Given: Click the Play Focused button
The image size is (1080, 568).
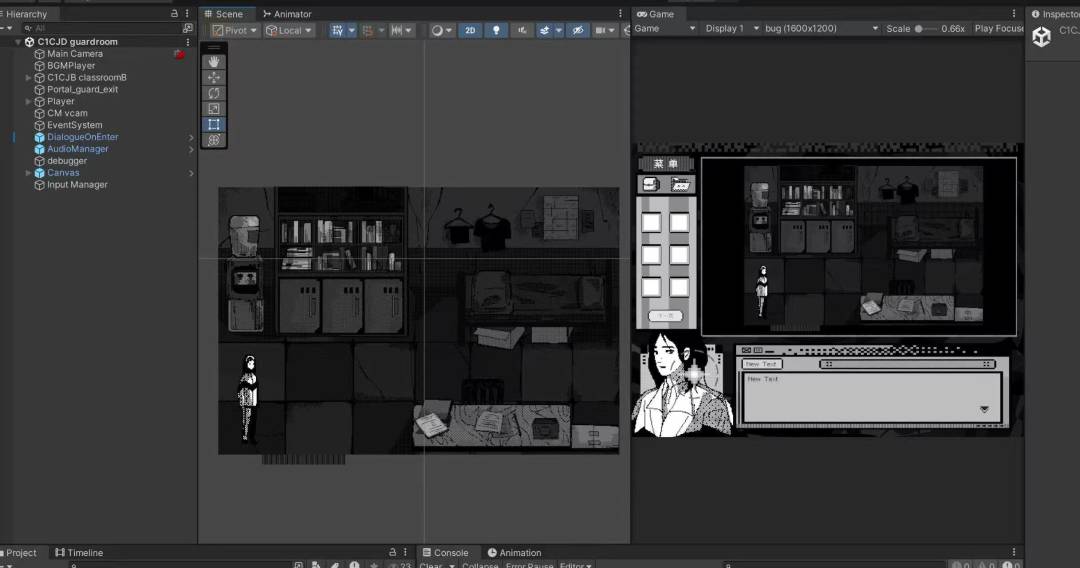Looking at the screenshot, I should [998, 29].
